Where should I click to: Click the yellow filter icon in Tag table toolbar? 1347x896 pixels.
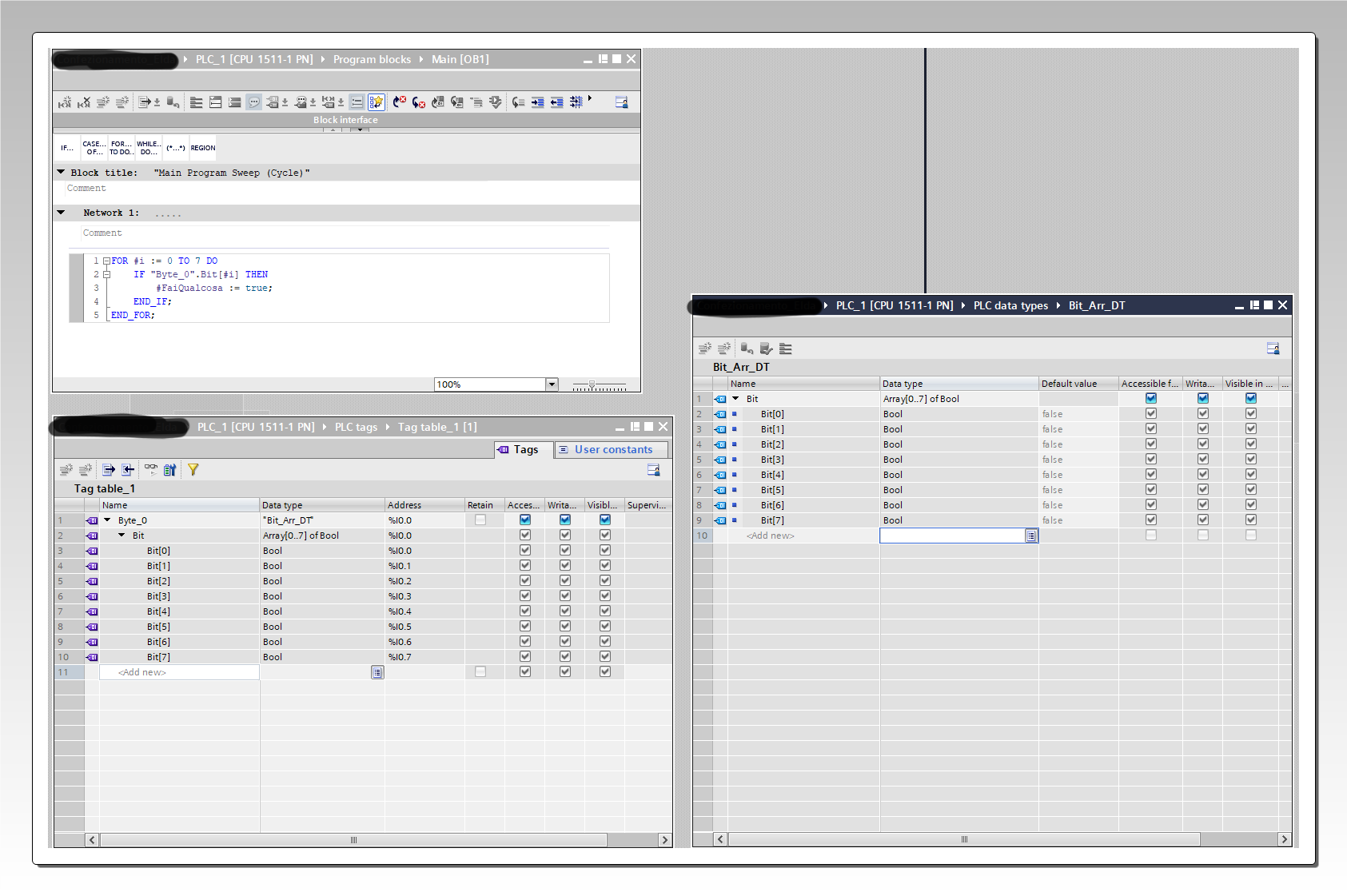pyautogui.click(x=193, y=470)
